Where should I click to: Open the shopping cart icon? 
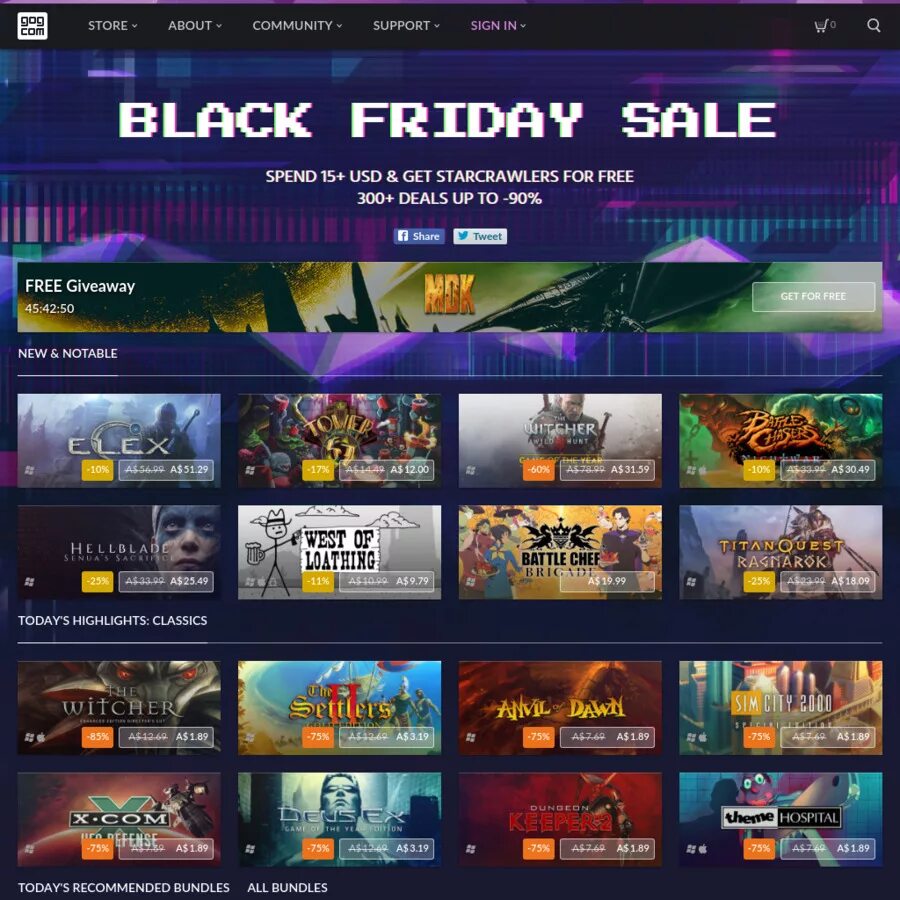coord(824,25)
